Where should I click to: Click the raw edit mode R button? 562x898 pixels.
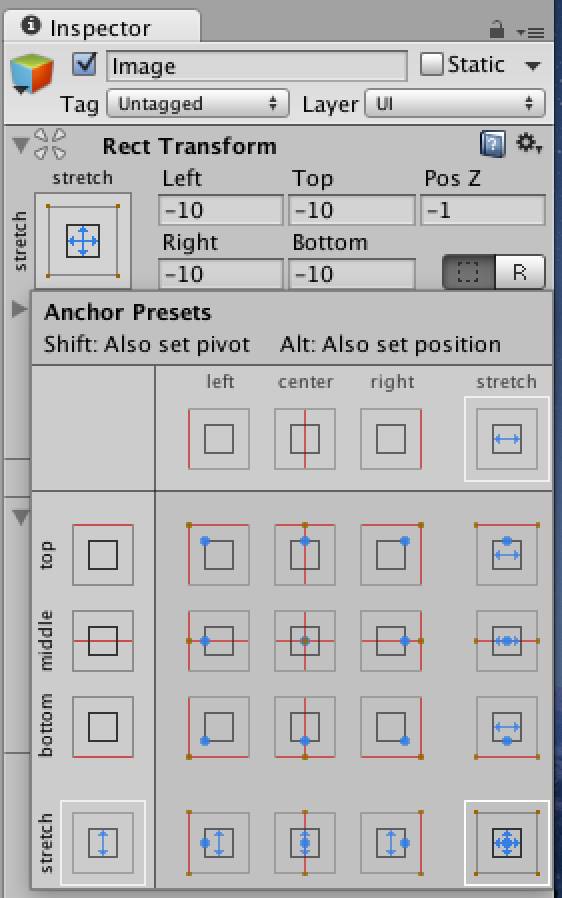click(520, 272)
